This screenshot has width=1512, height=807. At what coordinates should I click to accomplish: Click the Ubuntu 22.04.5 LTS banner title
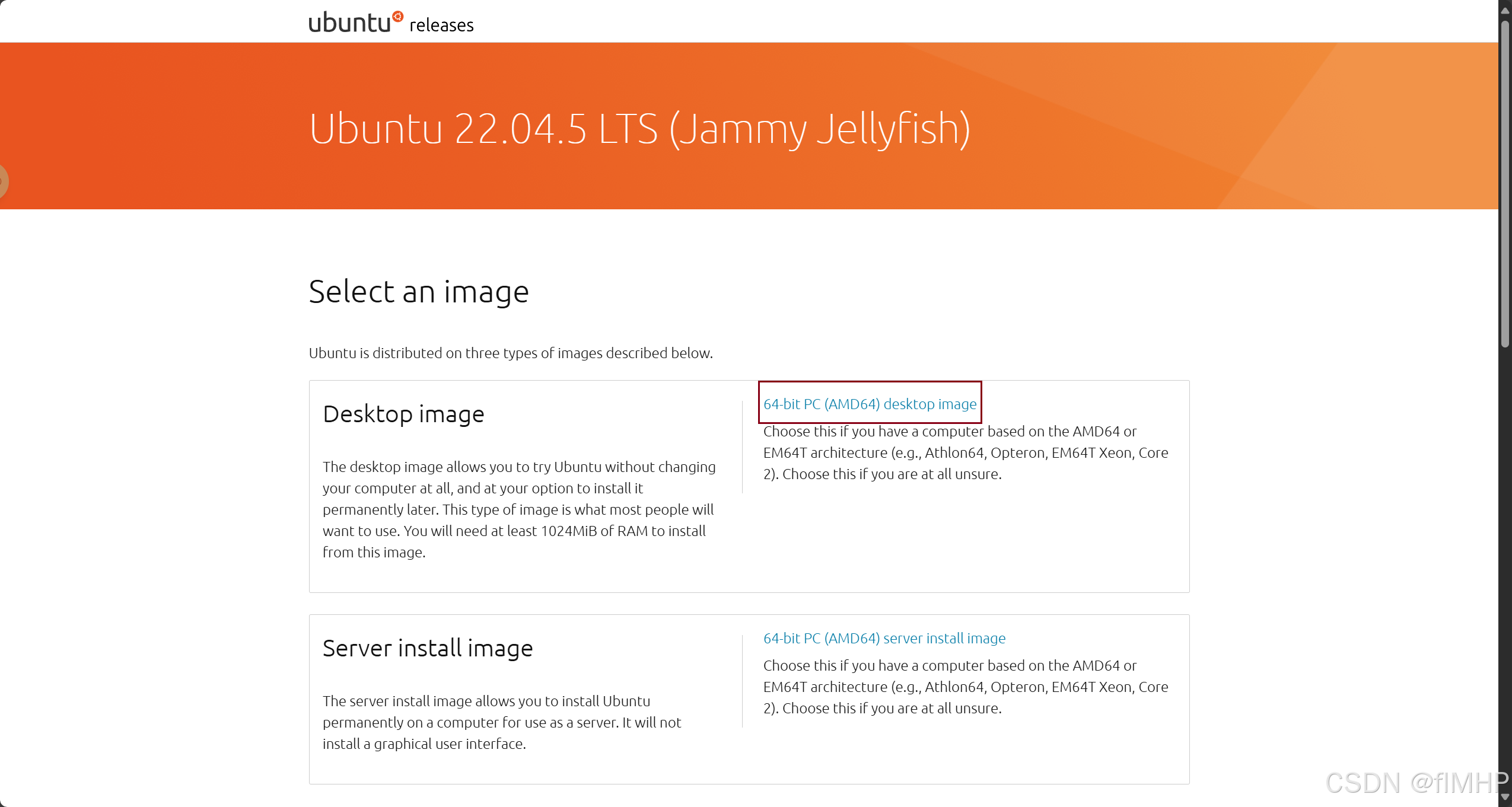pyautogui.click(x=639, y=129)
